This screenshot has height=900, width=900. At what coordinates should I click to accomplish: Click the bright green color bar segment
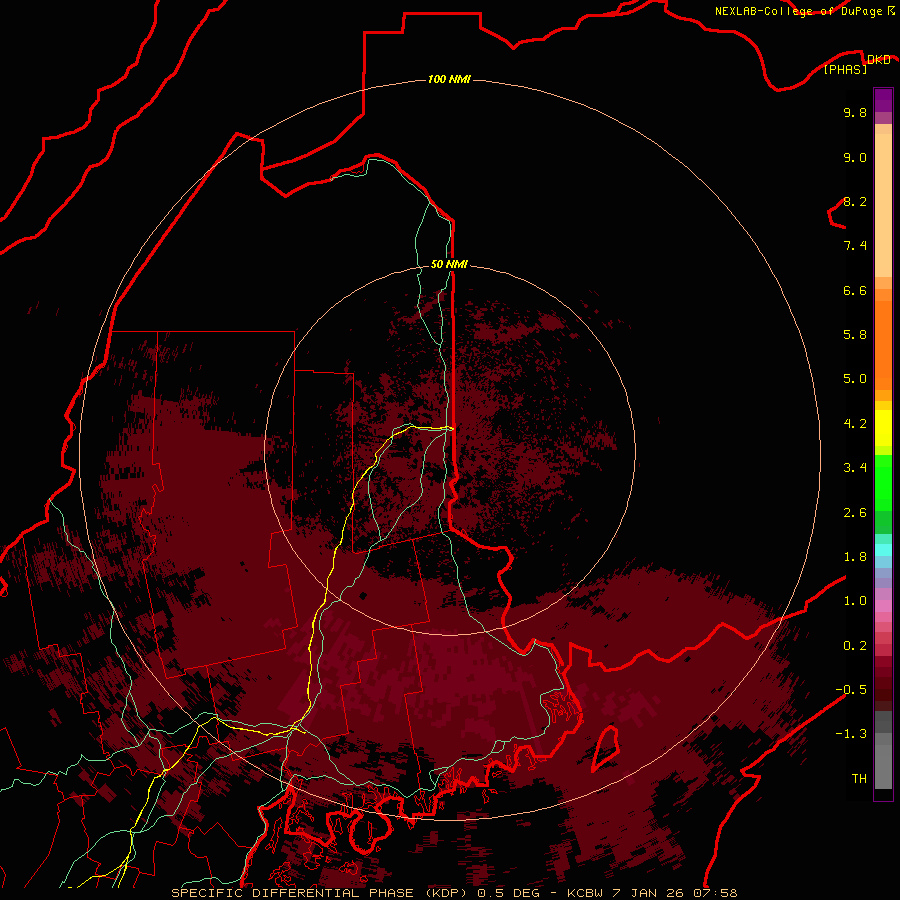883,482
